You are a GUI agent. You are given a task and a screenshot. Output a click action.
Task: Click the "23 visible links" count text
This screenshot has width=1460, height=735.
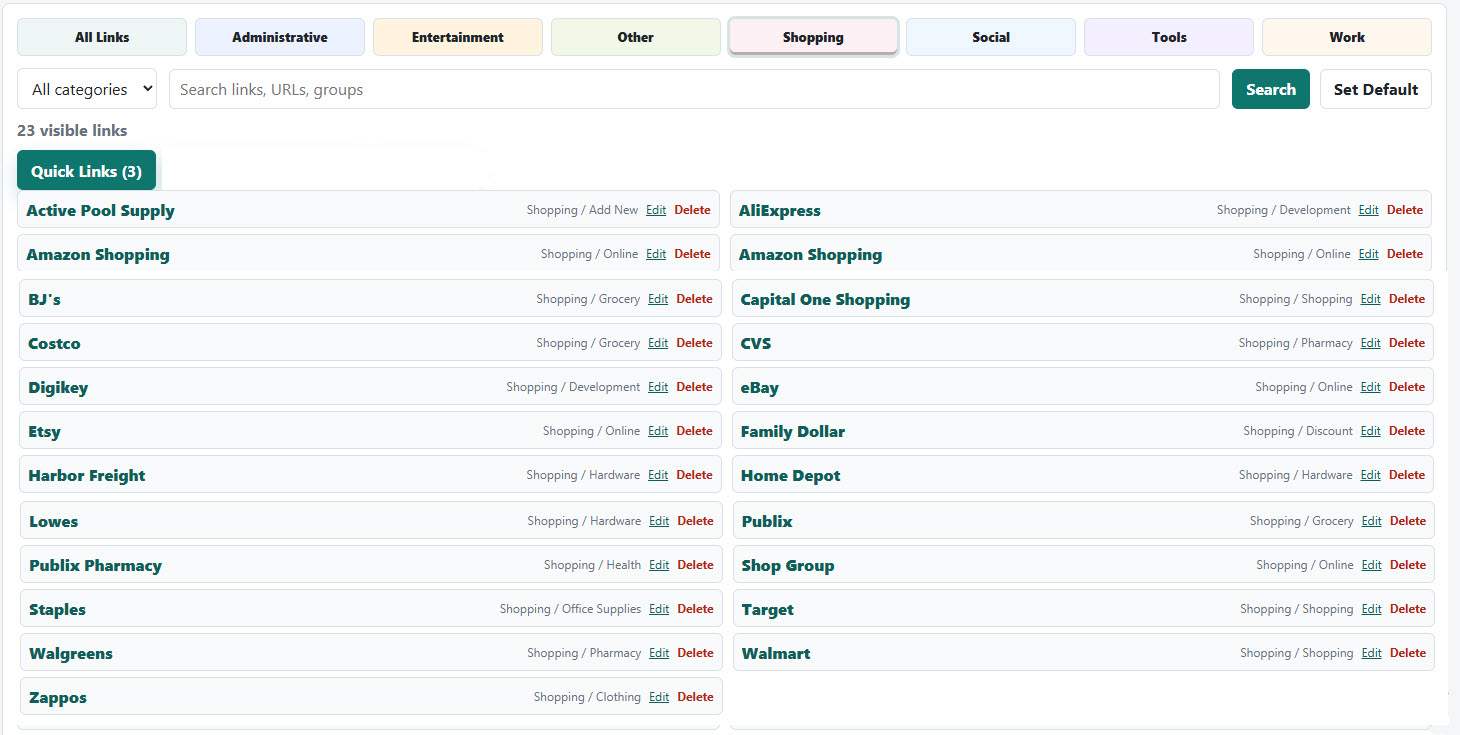72,130
